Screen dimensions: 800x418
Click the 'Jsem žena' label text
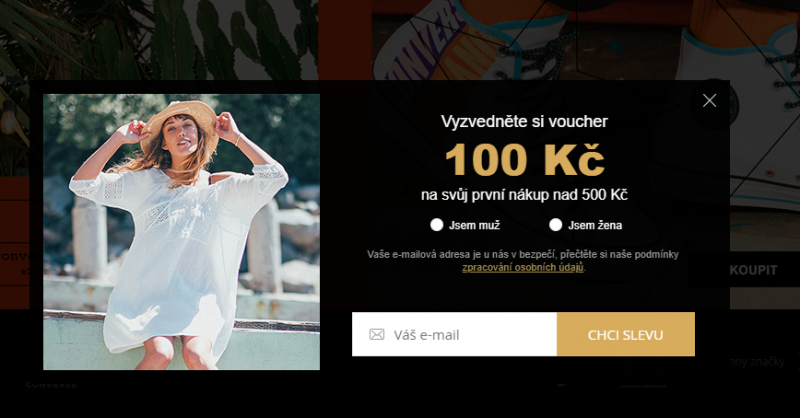click(595, 225)
